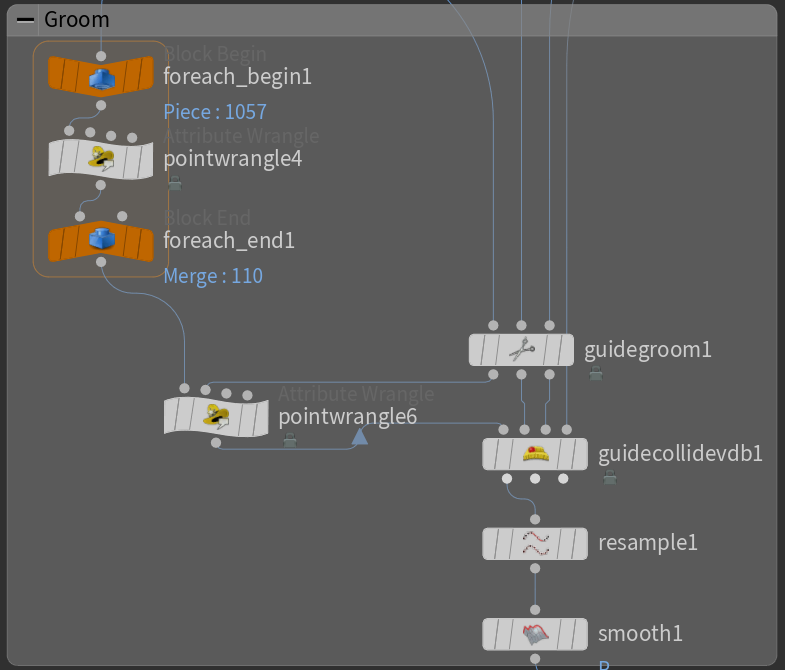The width and height of the screenshot is (785, 670).
Task: Click the guidecollidevdb1 node name label
Action: click(680, 454)
